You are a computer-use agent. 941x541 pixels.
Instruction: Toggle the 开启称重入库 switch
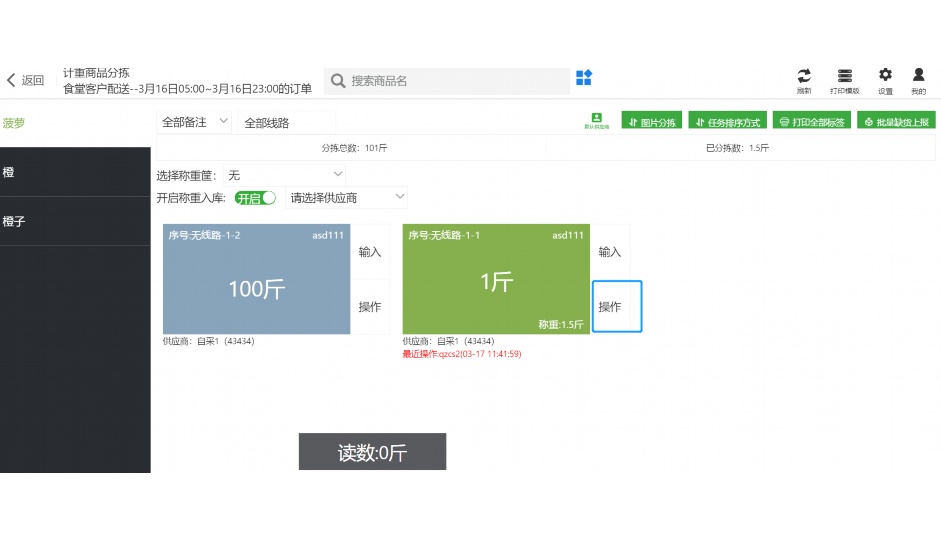[x=255, y=198]
